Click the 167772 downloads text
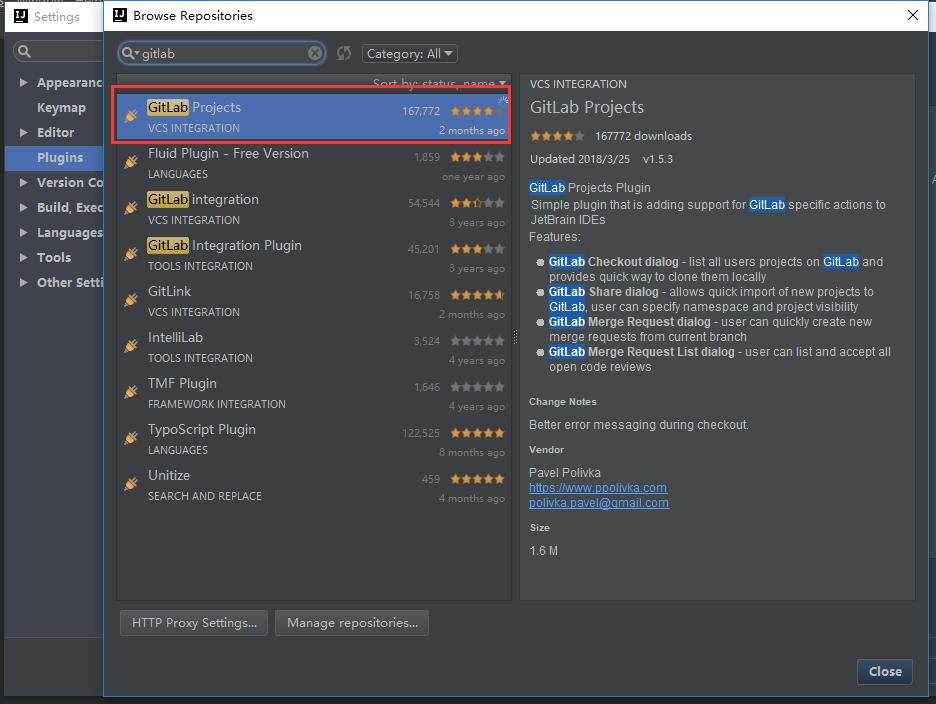936x704 pixels. click(x=644, y=136)
